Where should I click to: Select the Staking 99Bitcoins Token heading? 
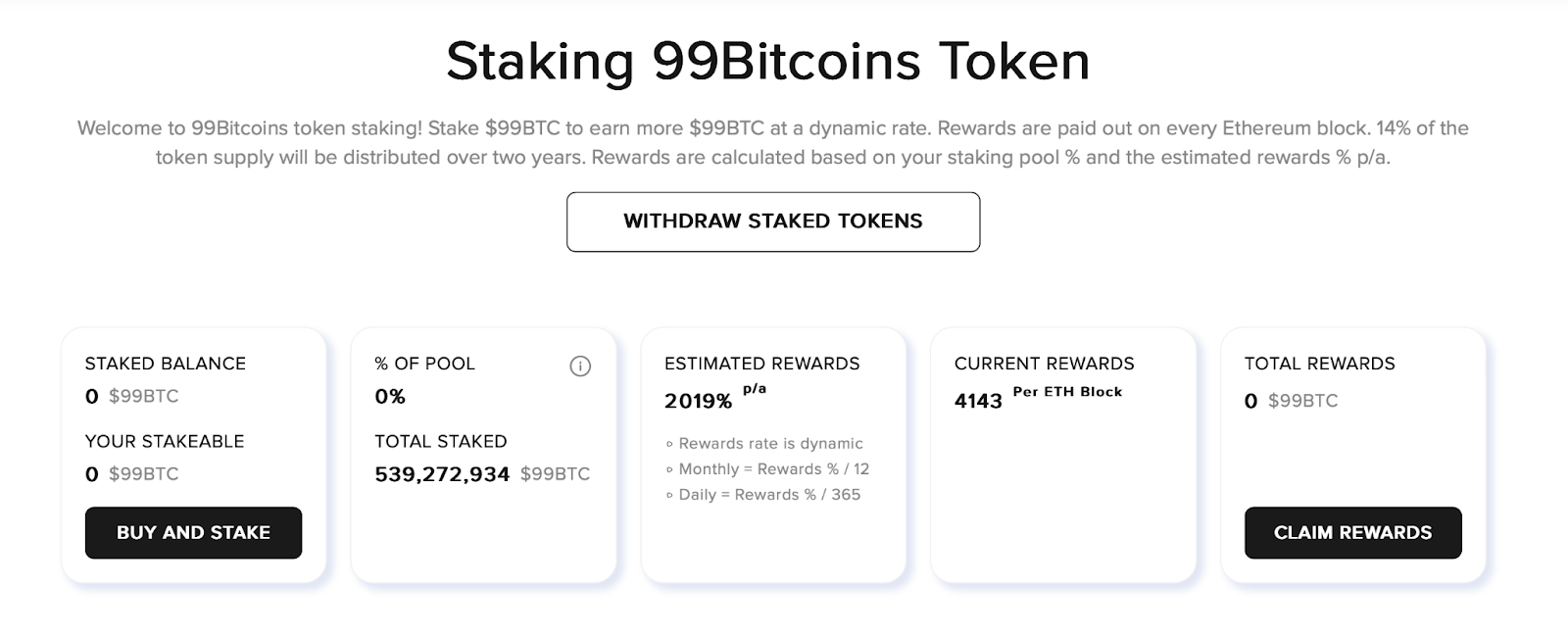click(768, 61)
